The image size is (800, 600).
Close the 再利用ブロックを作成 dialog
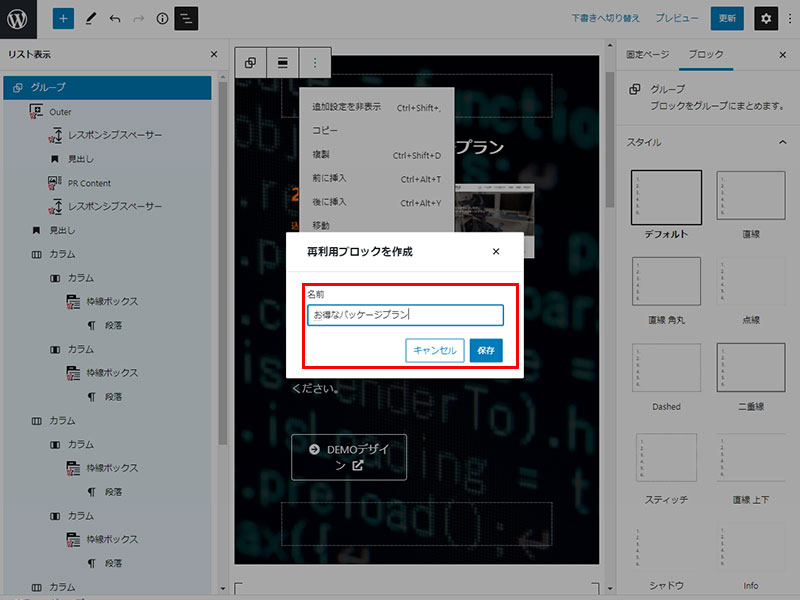pyautogui.click(x=496, y=251)
